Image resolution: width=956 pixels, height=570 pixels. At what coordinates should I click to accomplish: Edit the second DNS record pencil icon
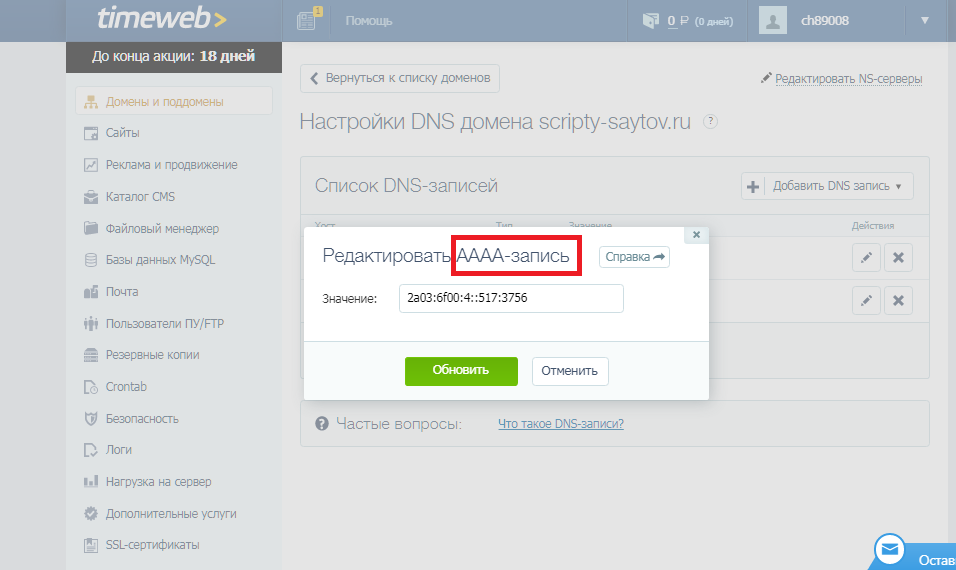(x=866, y=301)
